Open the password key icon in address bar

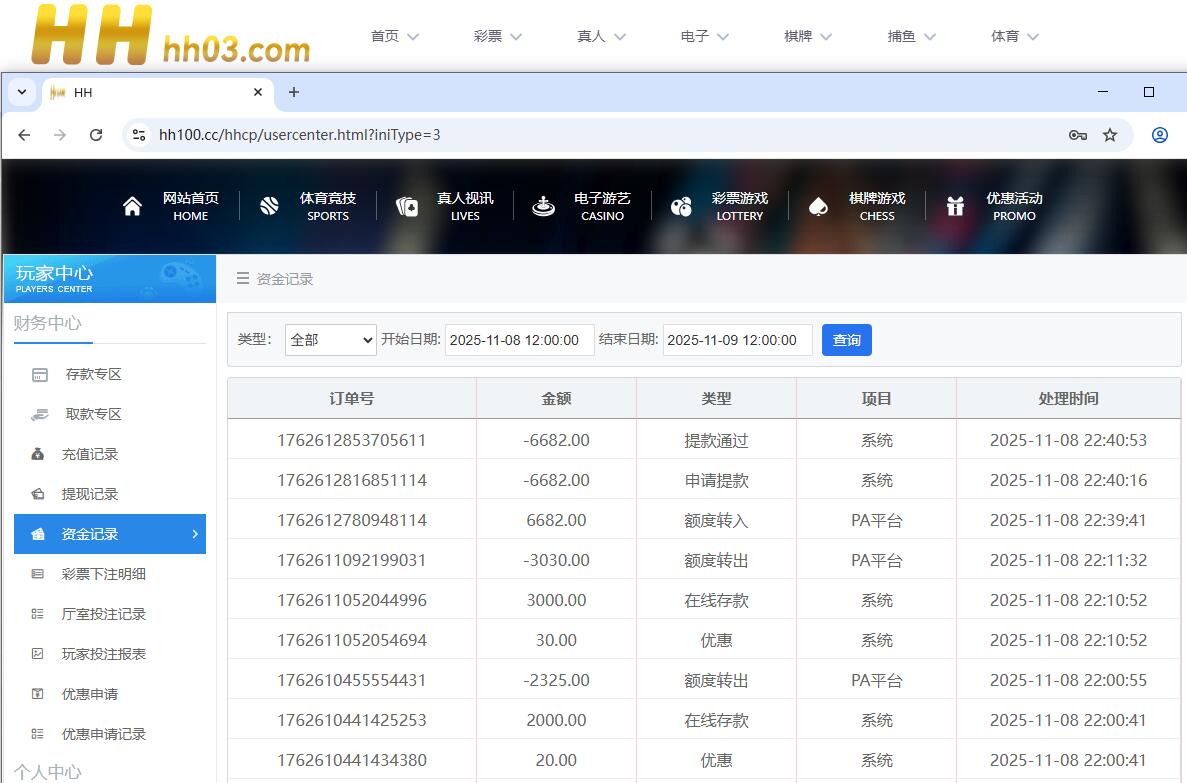(x=1078, y=135)
